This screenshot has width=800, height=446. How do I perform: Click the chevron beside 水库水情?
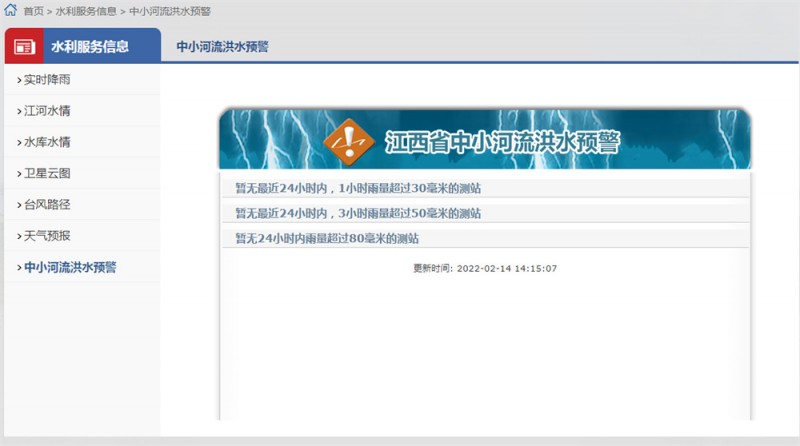(x=19, y=142)
